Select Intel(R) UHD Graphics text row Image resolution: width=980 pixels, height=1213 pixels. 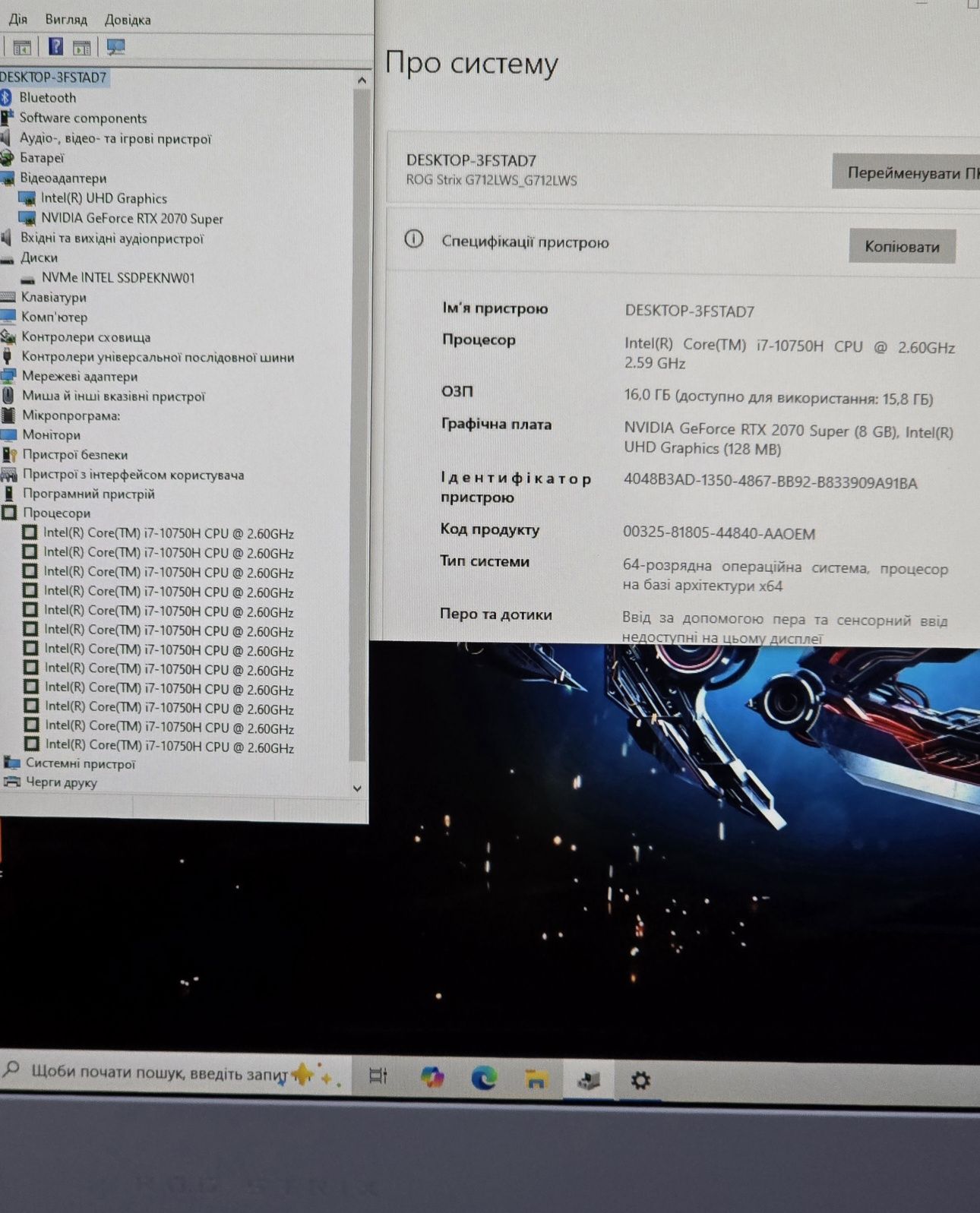(x=104, y=198)
